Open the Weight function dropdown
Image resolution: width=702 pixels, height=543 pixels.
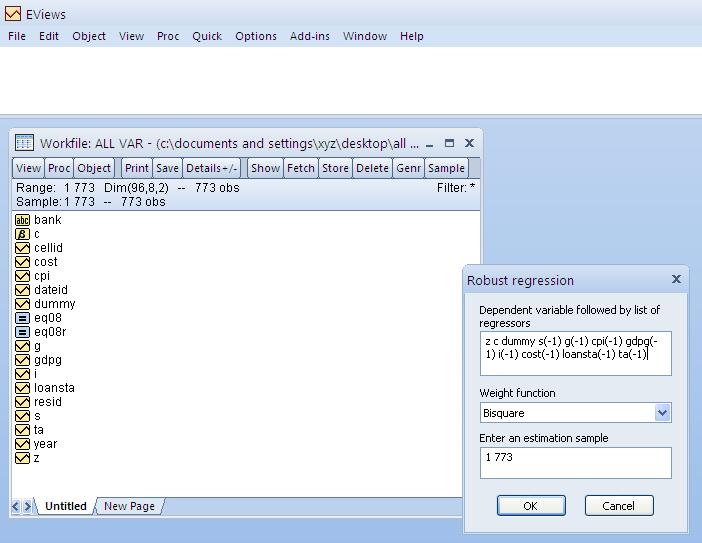tap(662, 412)
